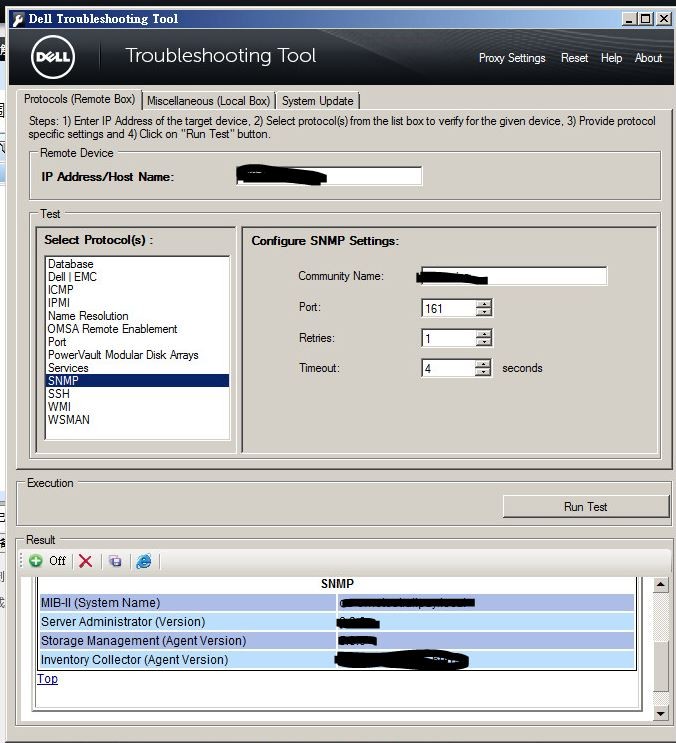
Task: Select SSH protocol
Action: (137, 394)
